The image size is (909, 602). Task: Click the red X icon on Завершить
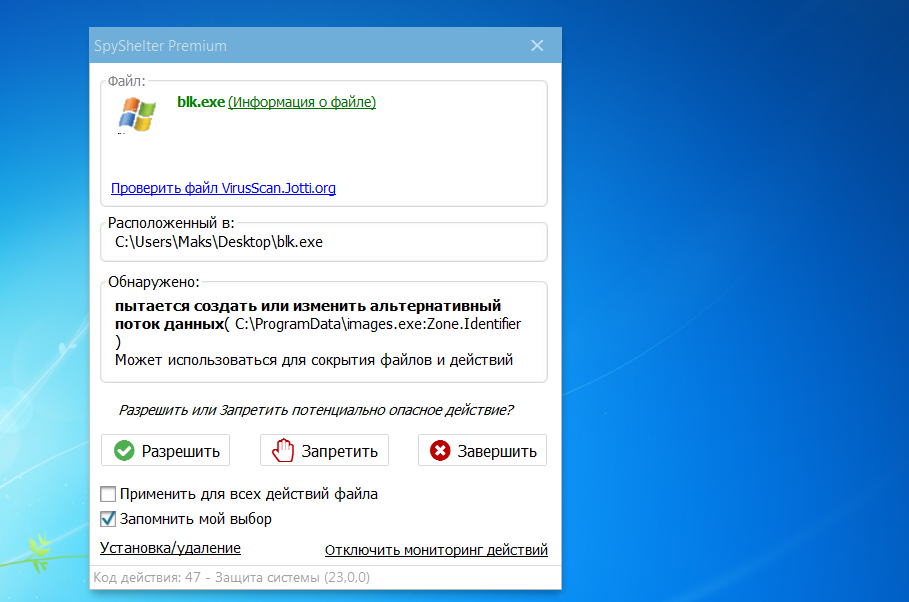(440, 451)
